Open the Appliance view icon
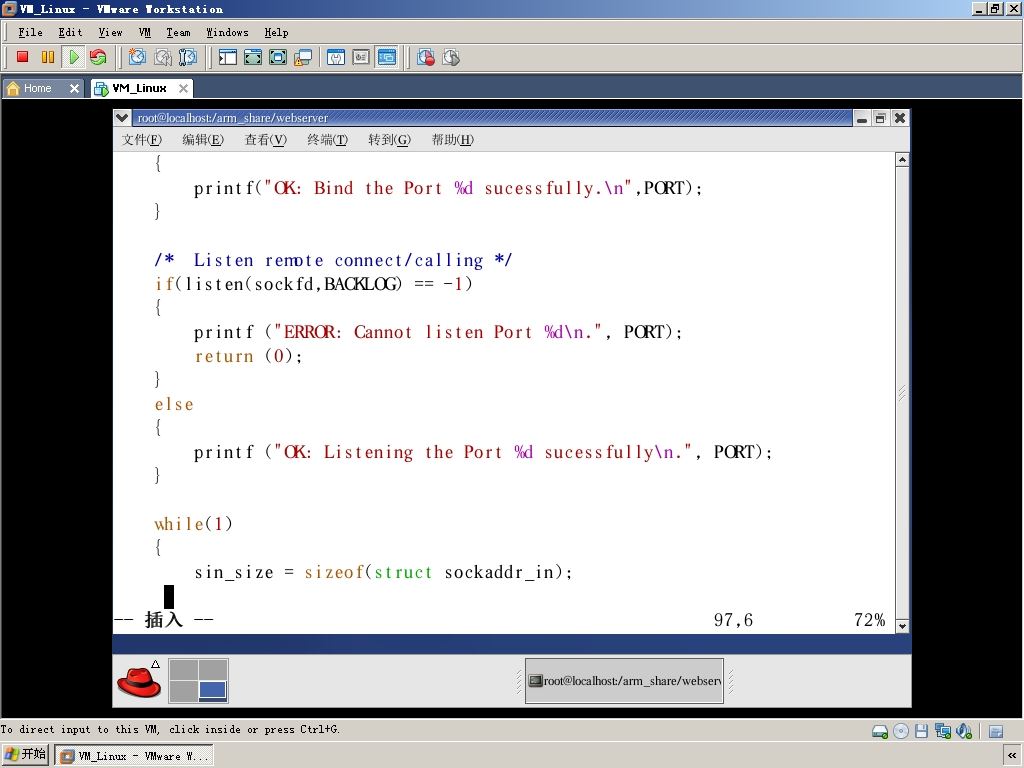 click(361, 57)
